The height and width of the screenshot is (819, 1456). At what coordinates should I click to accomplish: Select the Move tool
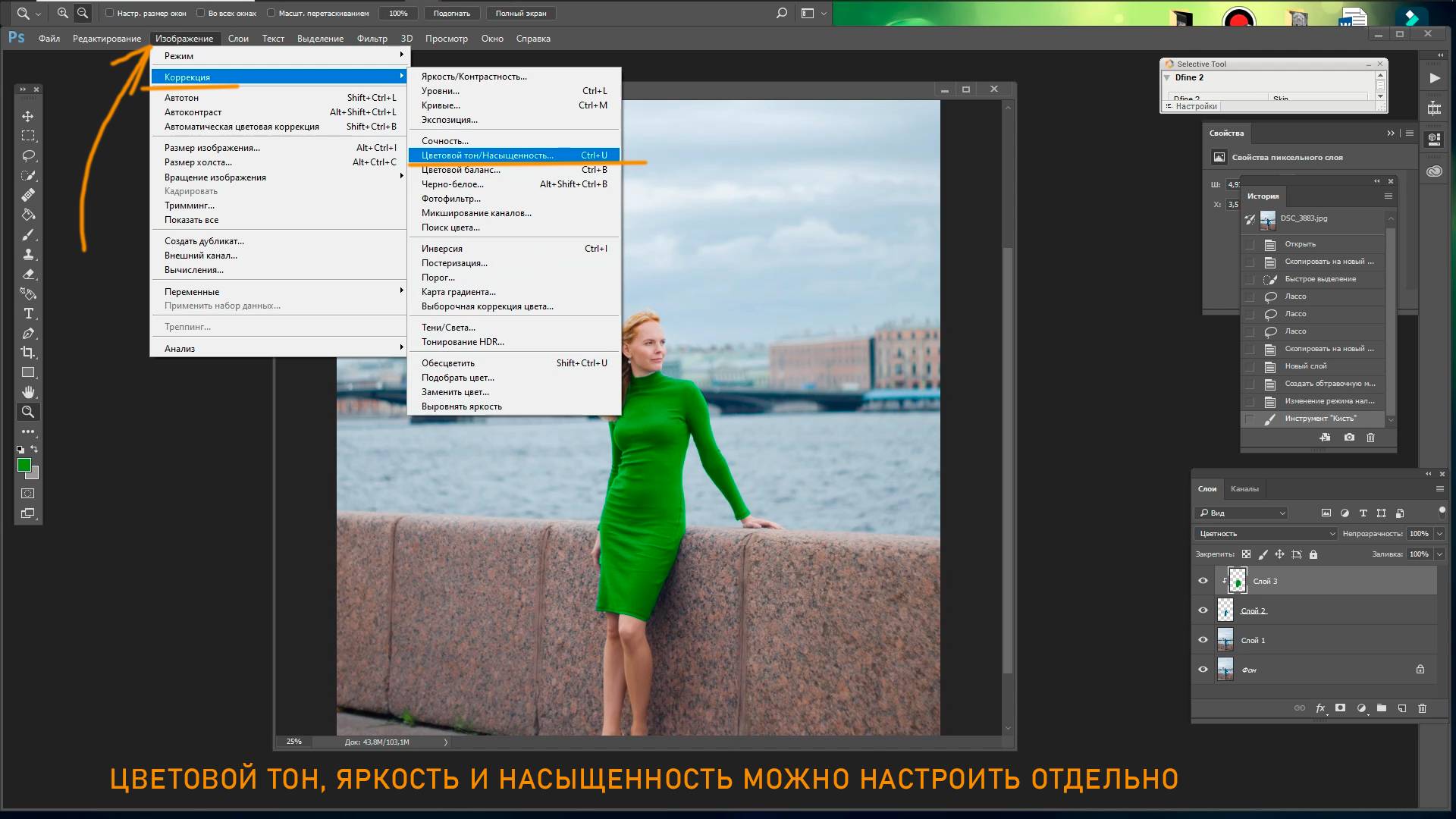(x=28, y=116)
